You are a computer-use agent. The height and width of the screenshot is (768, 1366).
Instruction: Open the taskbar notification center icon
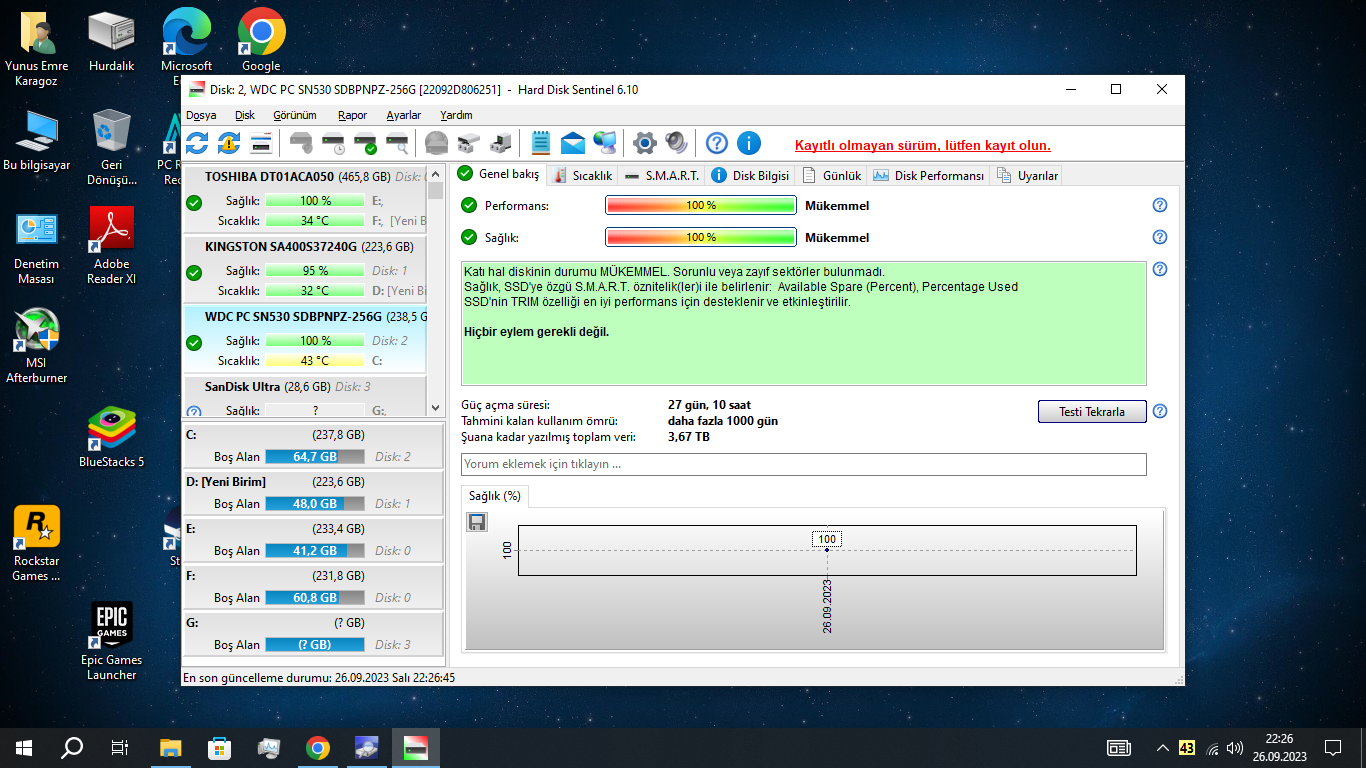click(x=1333, y=747)
